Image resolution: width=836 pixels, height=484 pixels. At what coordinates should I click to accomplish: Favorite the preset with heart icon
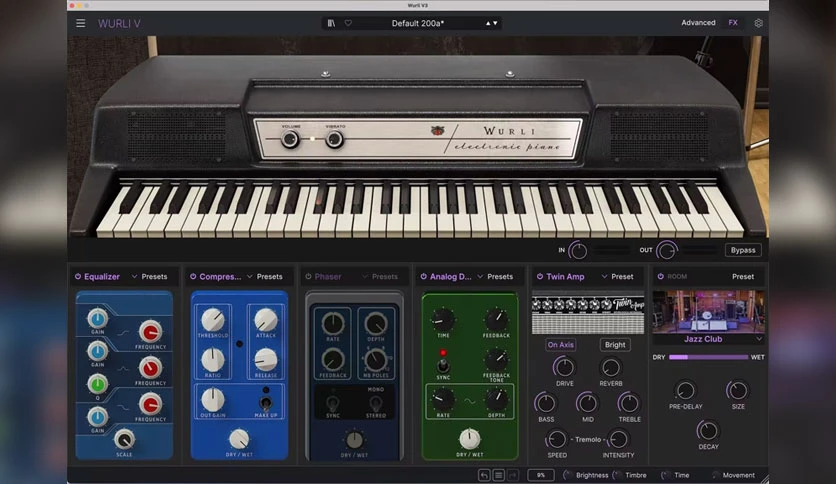(x=348, y=23)
